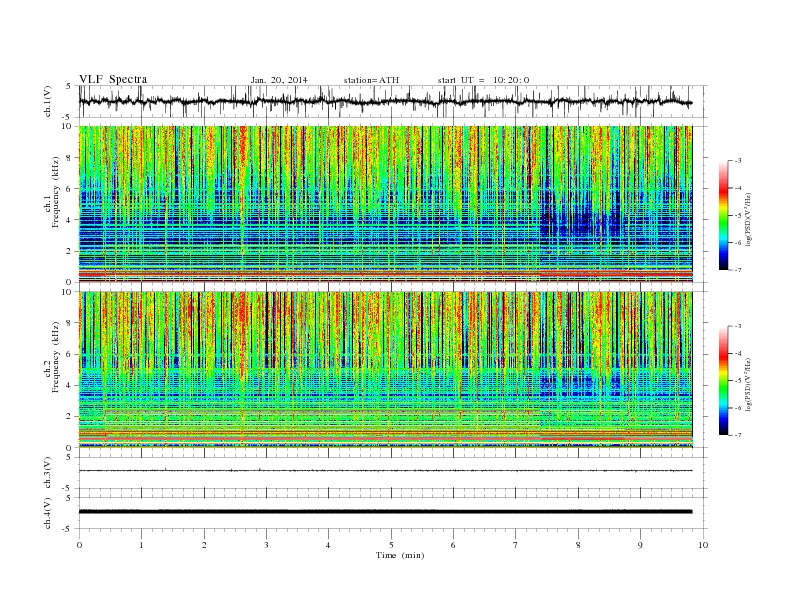Click the '-5' label on ch.1 color bar
This screenshot has height=612, width=792.
(x=738, y=216)
